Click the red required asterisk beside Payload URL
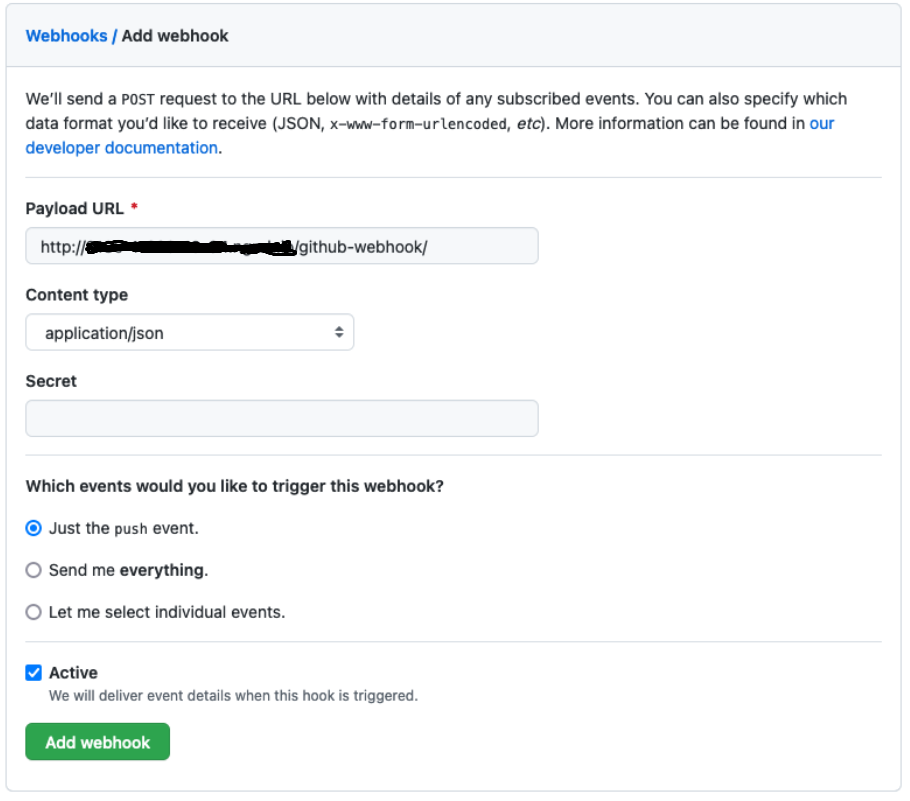910x801 pixels. (x=134, y=208)
